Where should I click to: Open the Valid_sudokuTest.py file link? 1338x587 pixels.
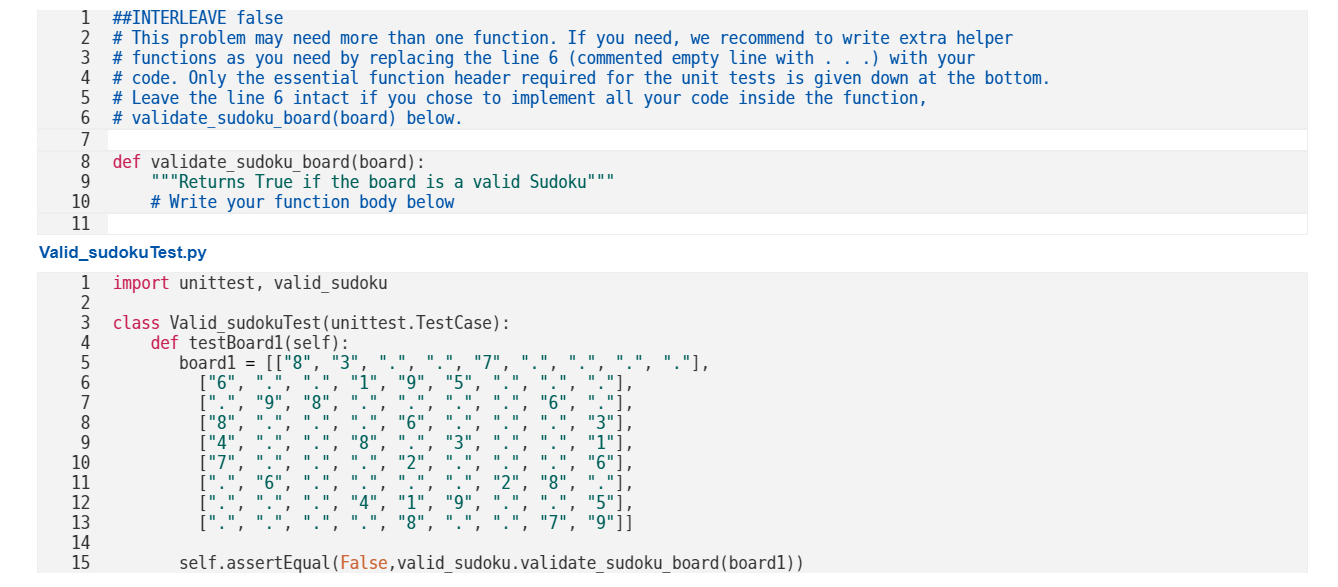[x=123, y=253]
